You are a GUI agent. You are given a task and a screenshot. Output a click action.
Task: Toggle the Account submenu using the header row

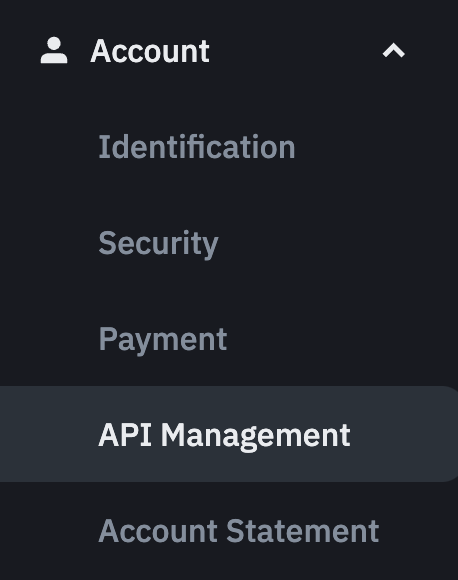tap(229, 51)
